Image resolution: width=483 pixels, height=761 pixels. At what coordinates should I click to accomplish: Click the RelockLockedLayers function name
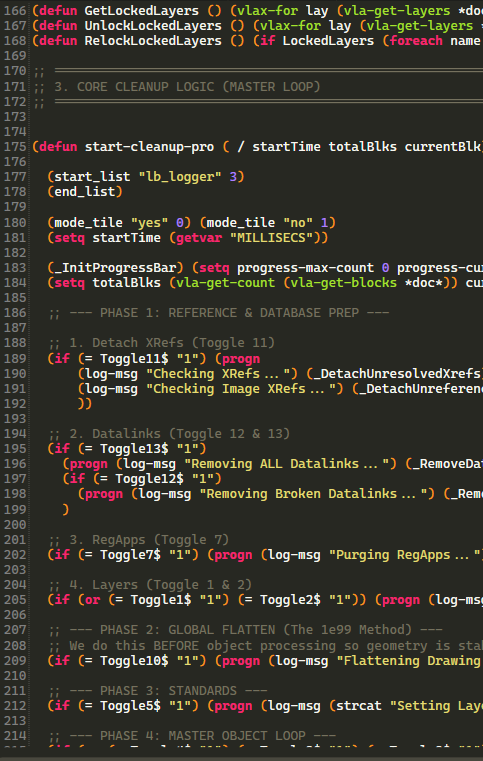coord(153,41)
